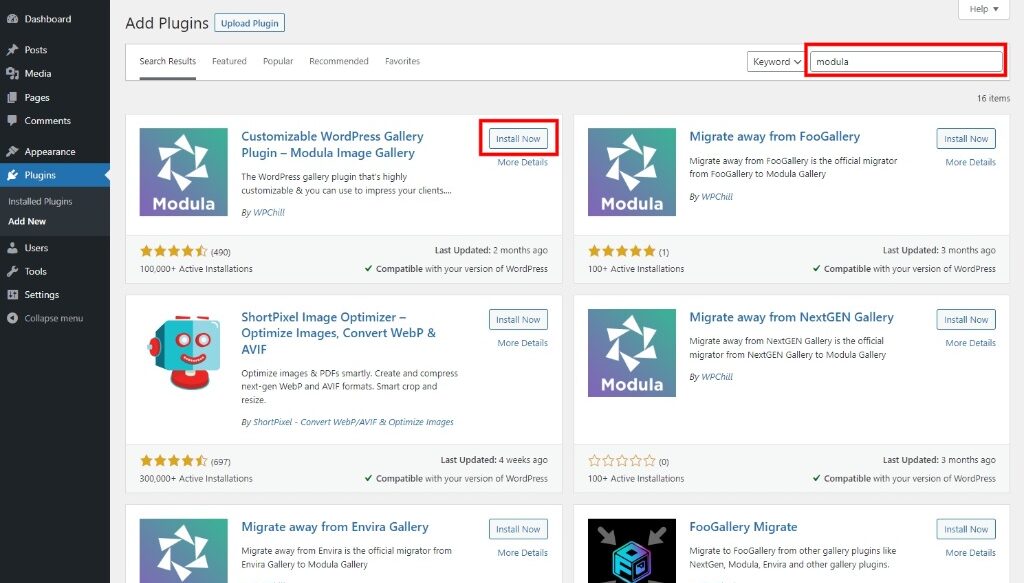The image size is (1024, 583).
Task: Click the '16 items' result count
Action: 993,98
